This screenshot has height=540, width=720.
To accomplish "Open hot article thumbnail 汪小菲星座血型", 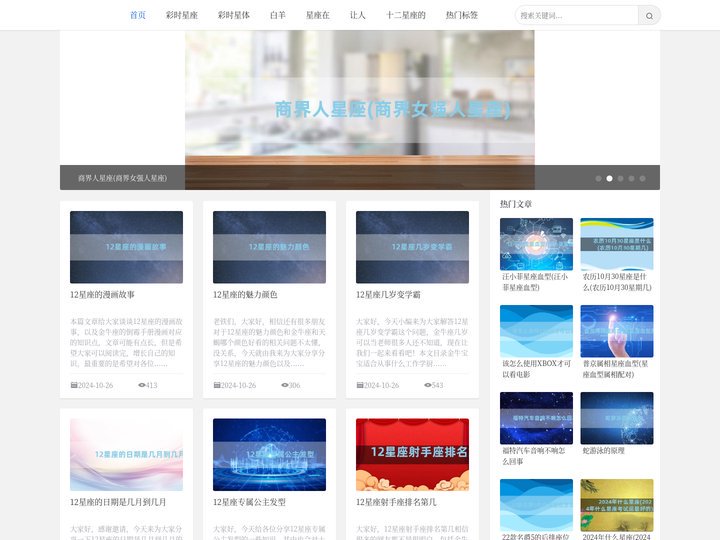I will [536, 244].
